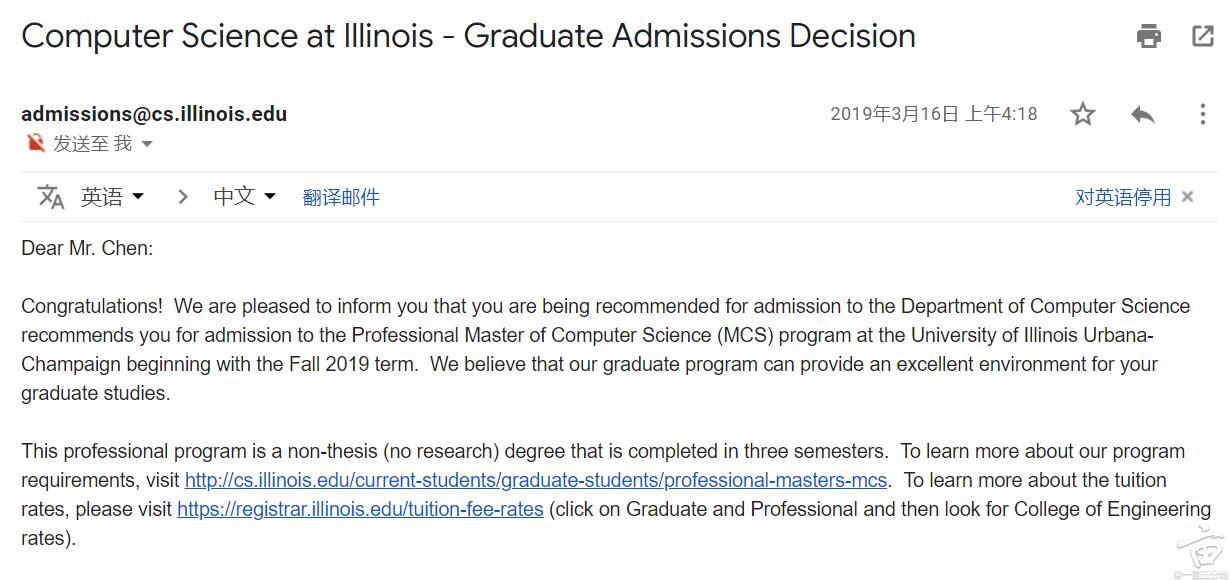
Task: Click 翻译邮件 to translate the message
Action: 341,197
